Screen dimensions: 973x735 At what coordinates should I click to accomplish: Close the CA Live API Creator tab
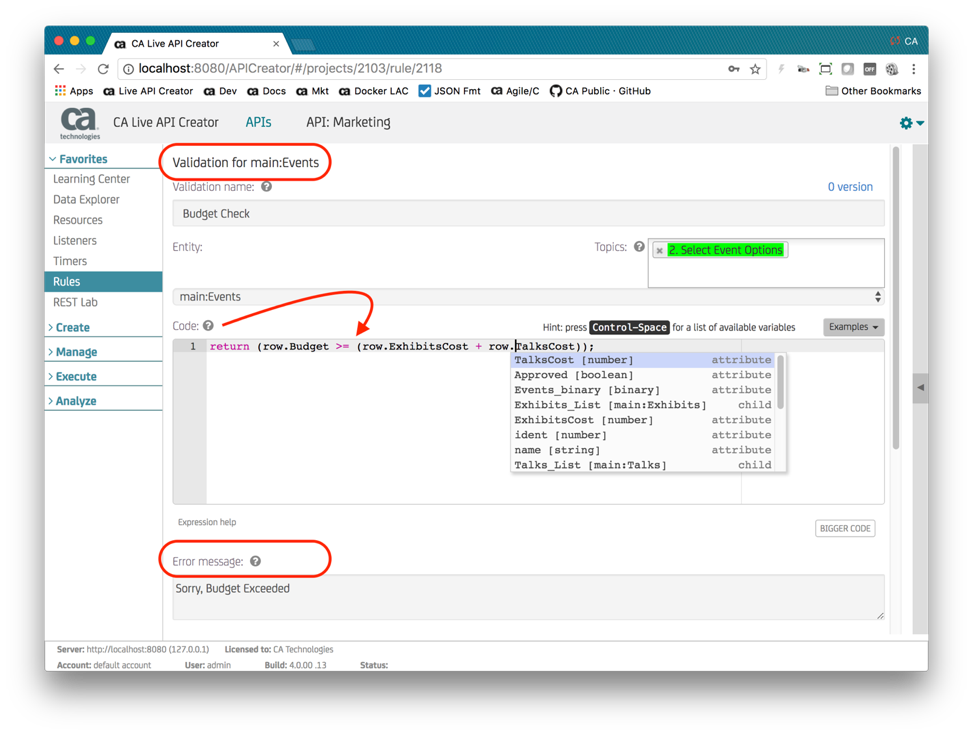[276, 43]
